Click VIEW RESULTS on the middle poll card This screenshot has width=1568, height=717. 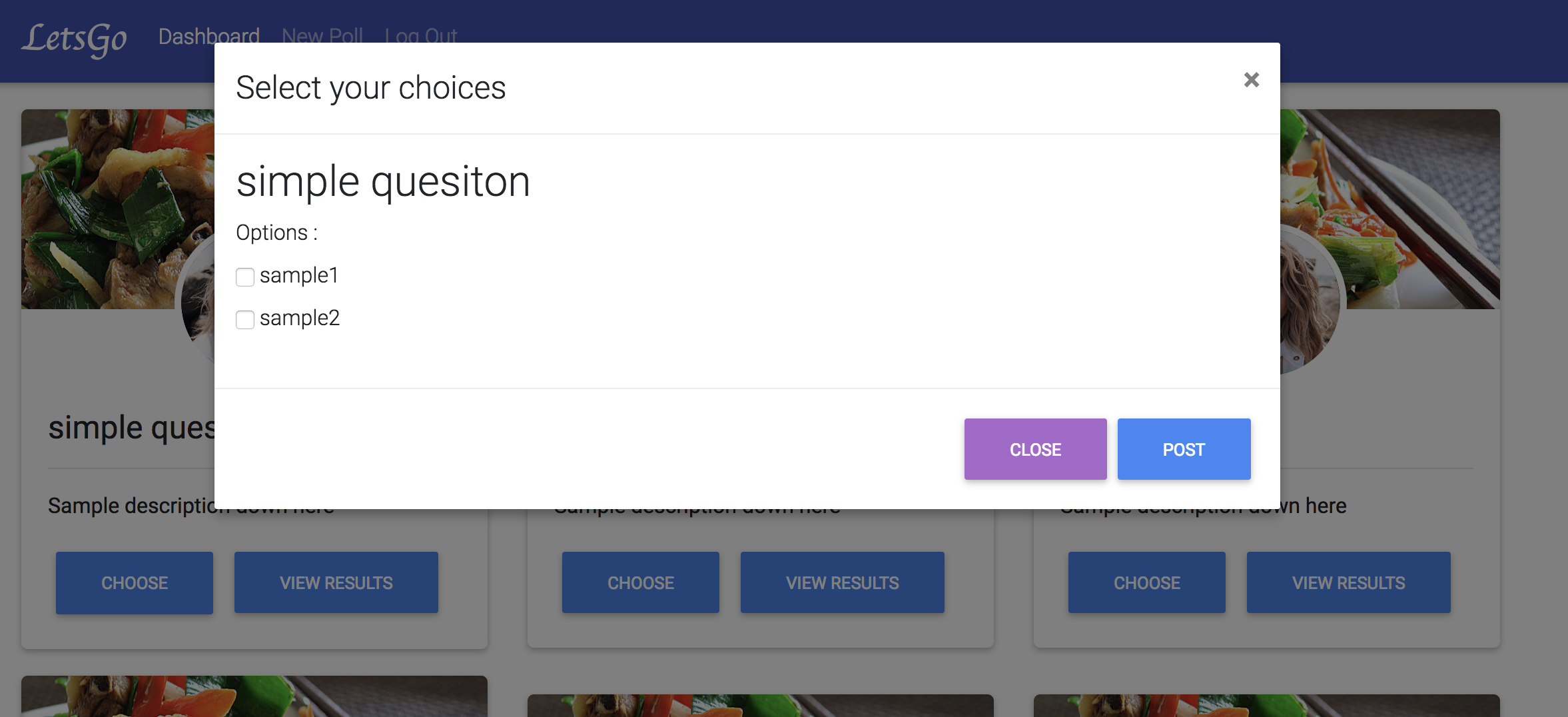pyautogui.click(x=843, y=582)
